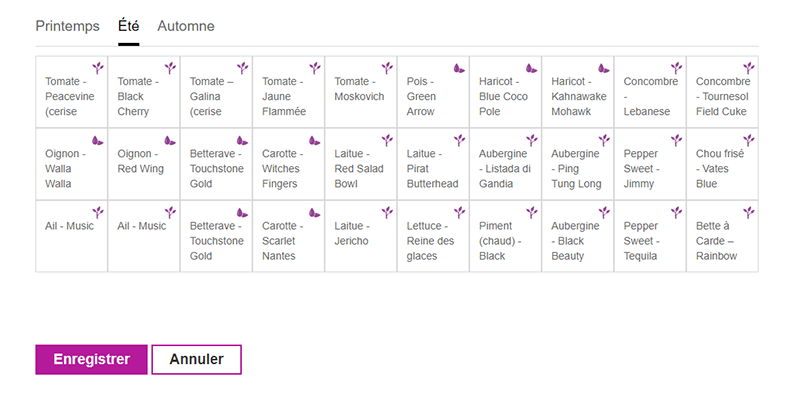Click seed icon on Haricot - Kahnawake Mohawk
800x398 pixels.
tap(604, 68)
